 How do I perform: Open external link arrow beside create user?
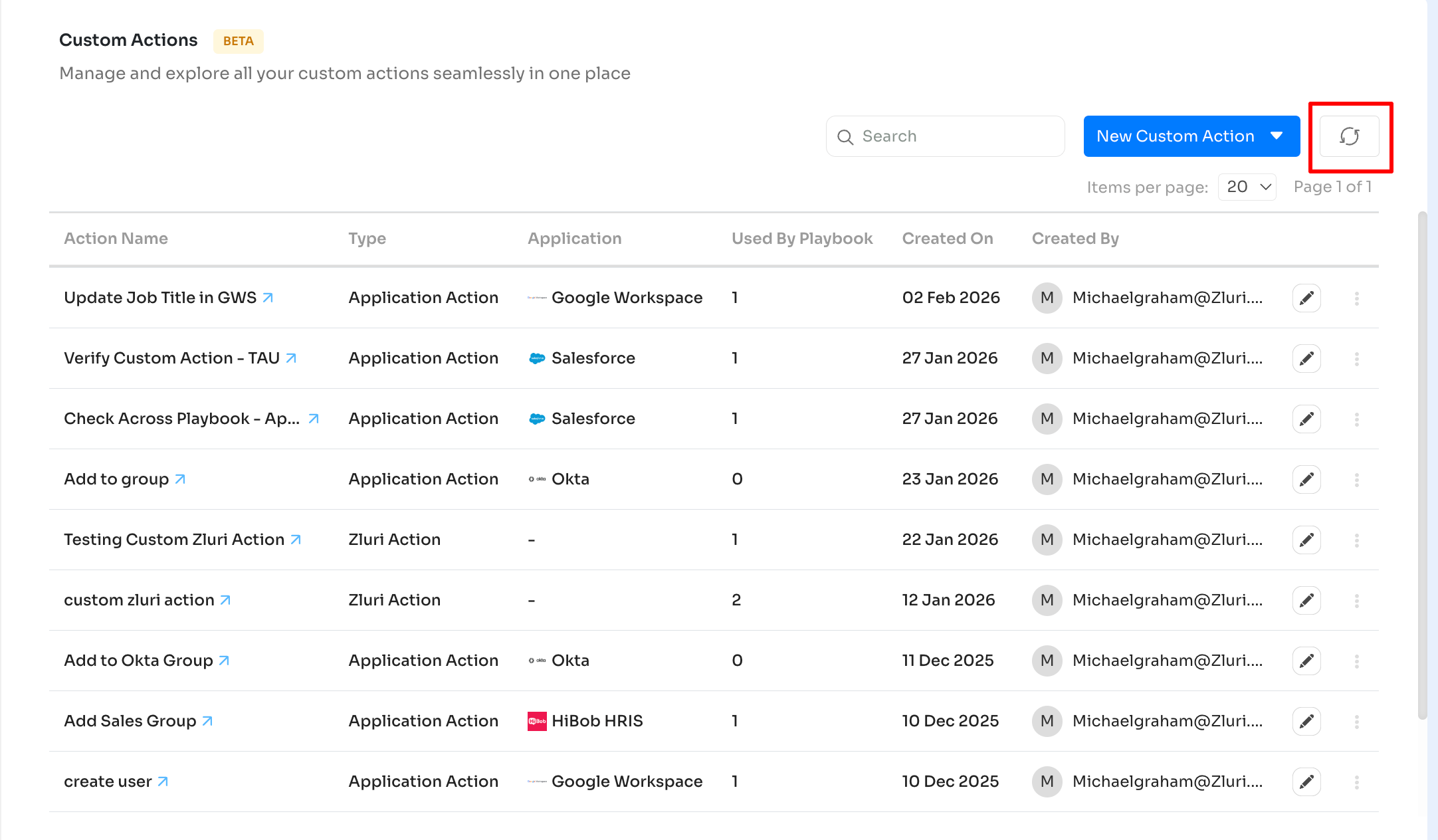[x=163, y=782]
